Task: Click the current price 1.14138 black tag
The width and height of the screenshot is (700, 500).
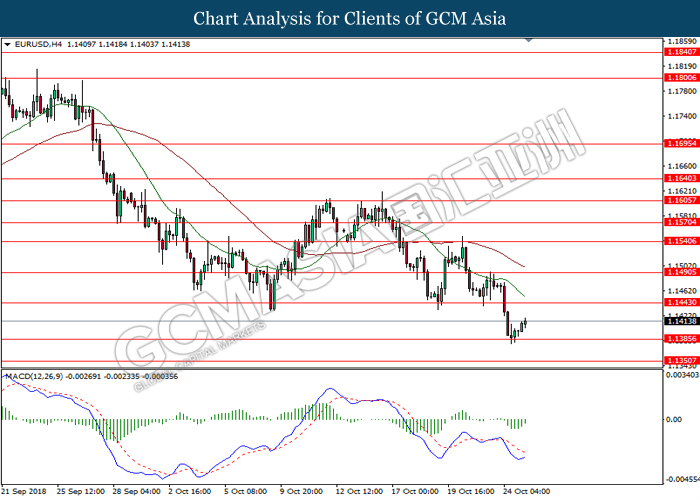Action: (681, 321)
